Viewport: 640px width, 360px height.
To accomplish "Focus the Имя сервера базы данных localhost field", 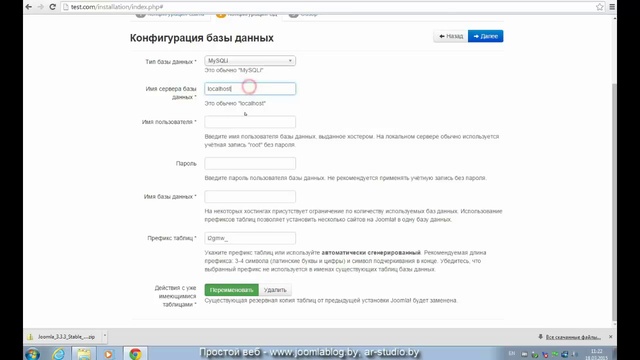I will [x=250, y=89].
